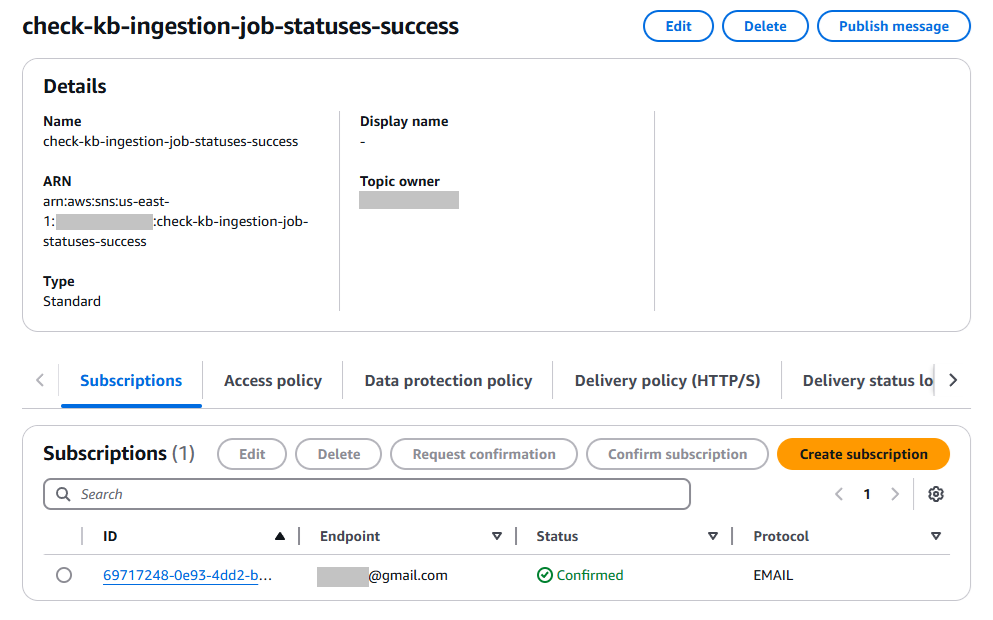Click the Request confirmation button

[484, 454]
